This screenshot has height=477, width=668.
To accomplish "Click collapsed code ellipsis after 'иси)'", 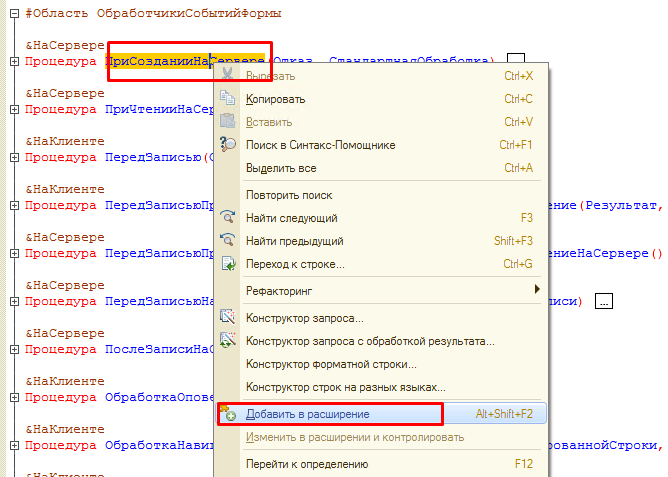I will pos(604,301).
